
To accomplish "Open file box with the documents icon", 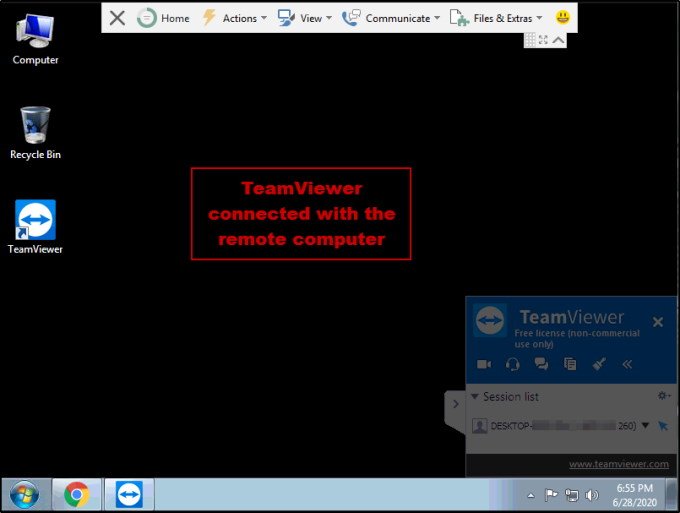I will tap(570, 364).
